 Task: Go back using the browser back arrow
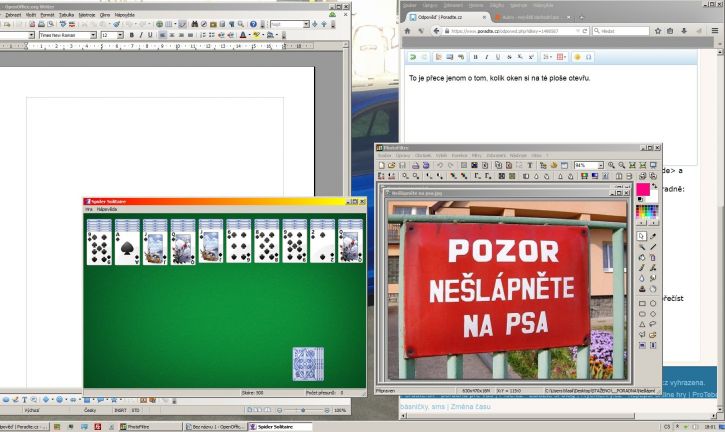click(x=436, y=31)
